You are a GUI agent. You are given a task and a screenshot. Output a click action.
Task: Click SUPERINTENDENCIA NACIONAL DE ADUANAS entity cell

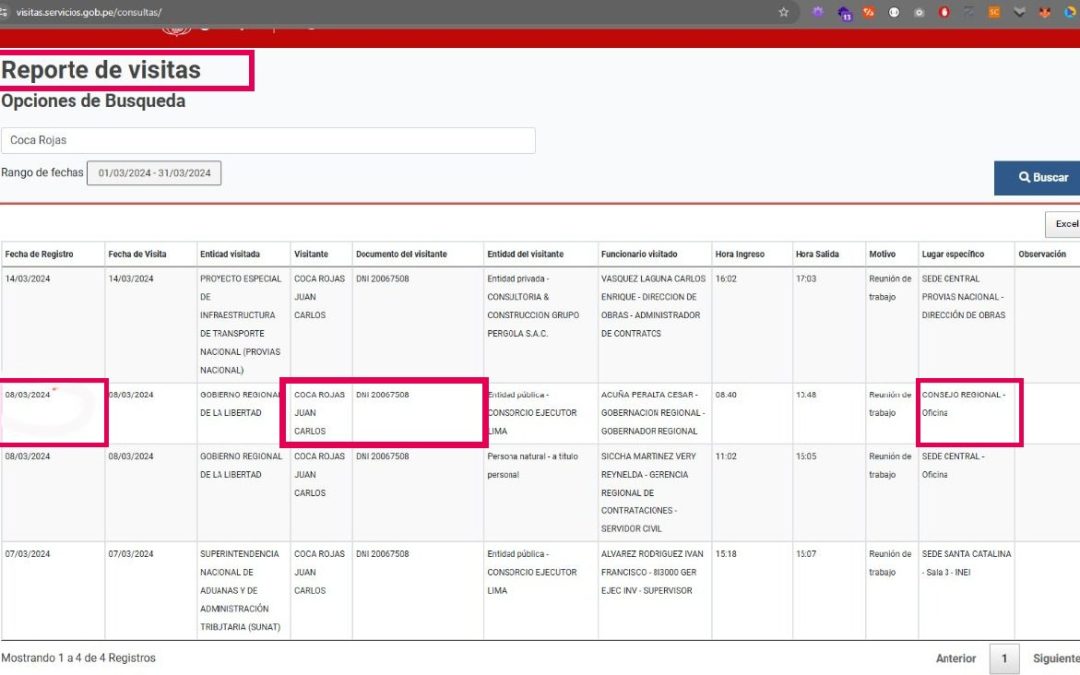click(x=244, y=591)
